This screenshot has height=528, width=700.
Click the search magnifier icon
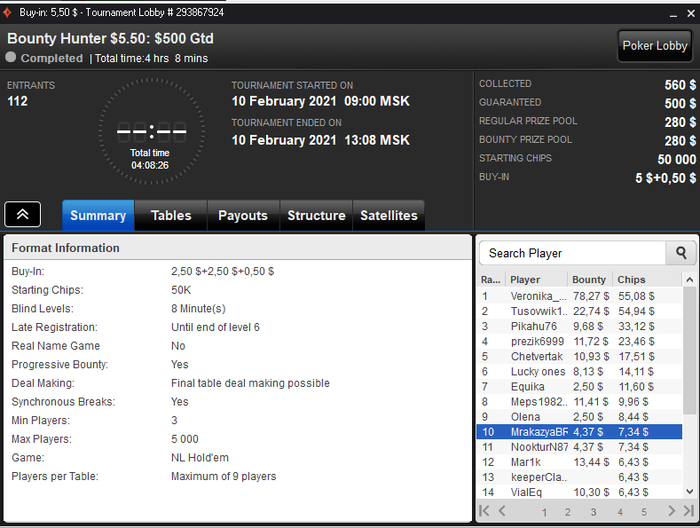[681, 253]
